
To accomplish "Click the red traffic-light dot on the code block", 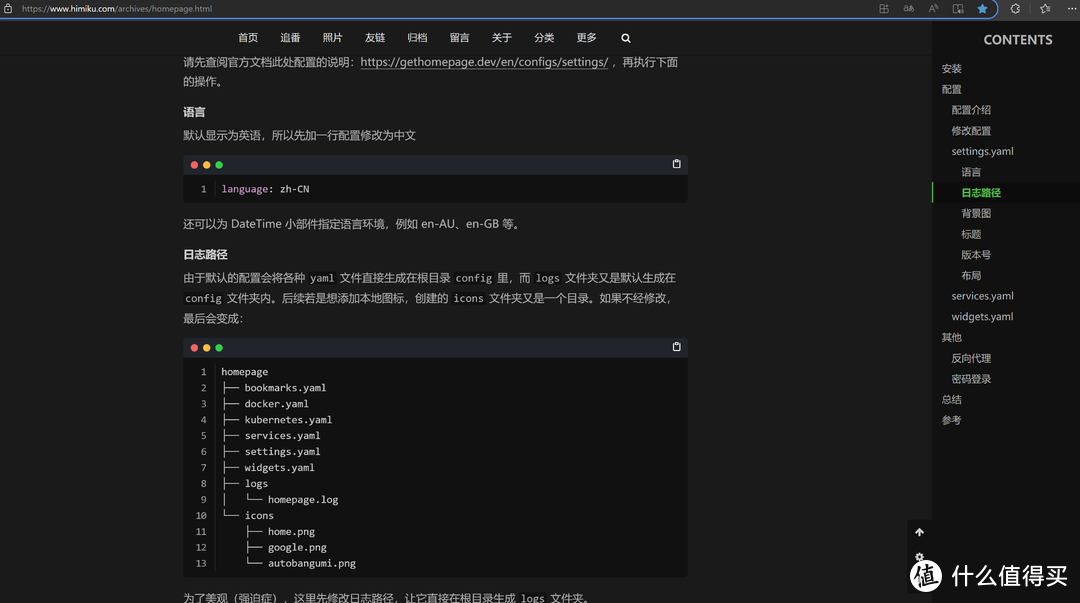I will 195,164.
